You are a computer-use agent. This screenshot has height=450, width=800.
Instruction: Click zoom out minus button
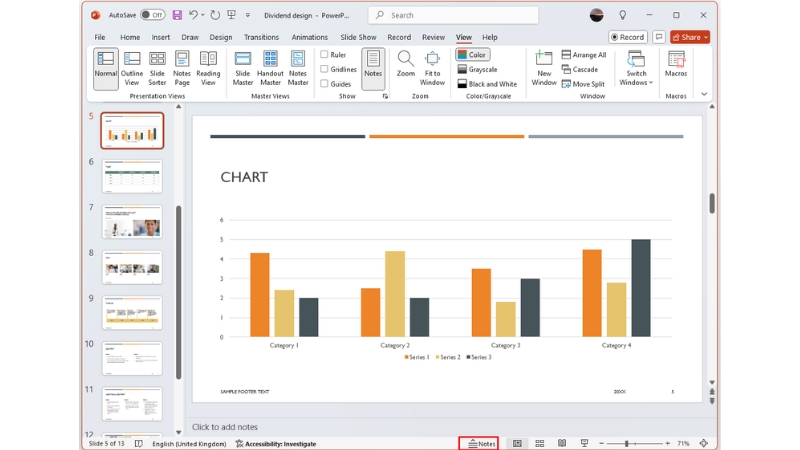(x=602, y=443)
